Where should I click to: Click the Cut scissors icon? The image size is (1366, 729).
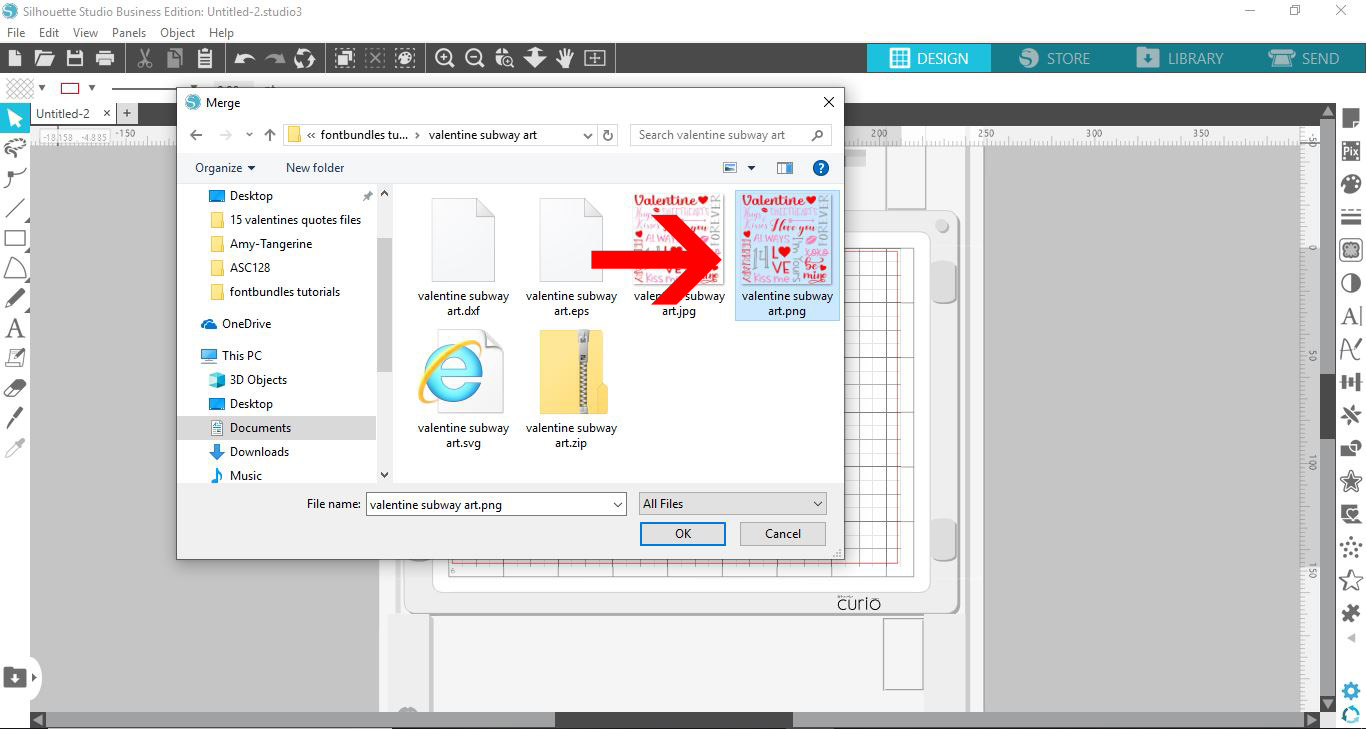pyautogui.click(x=145, y=58)
